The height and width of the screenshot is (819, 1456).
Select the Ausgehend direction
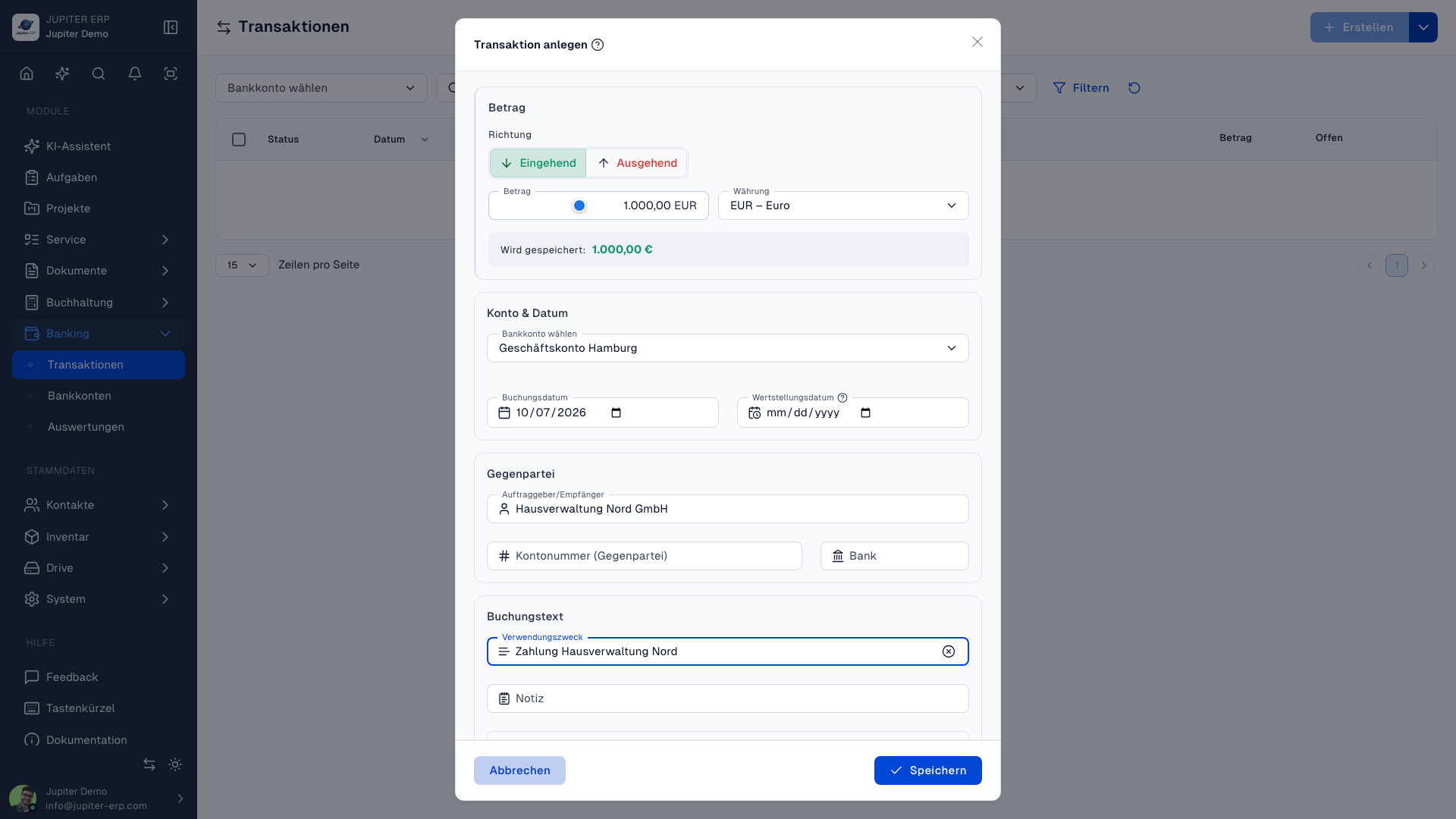[x=637, y=163]
